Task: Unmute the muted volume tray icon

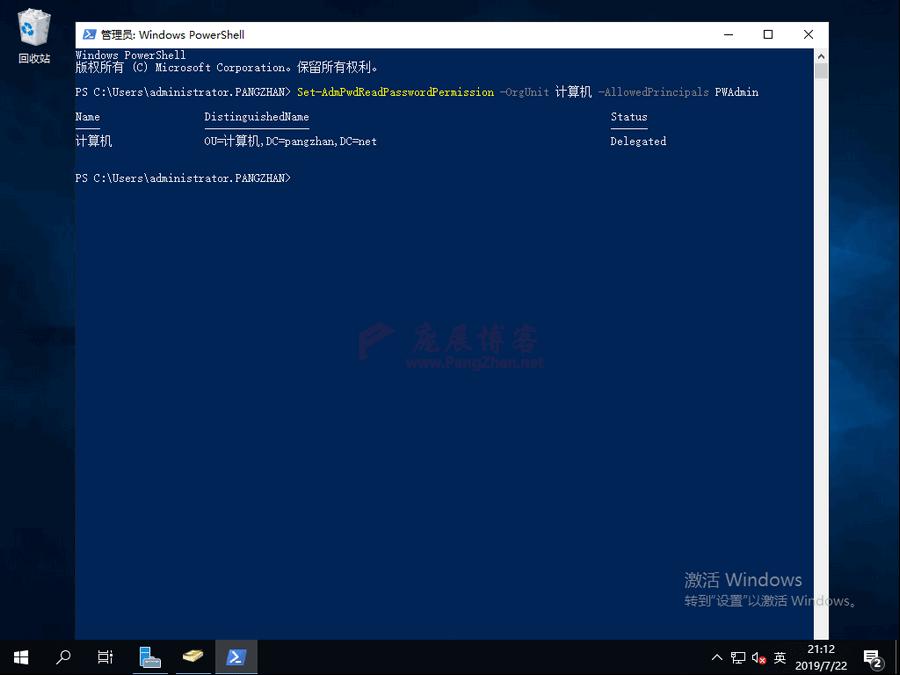Action: pyautogui.click(x=757, y=657)
